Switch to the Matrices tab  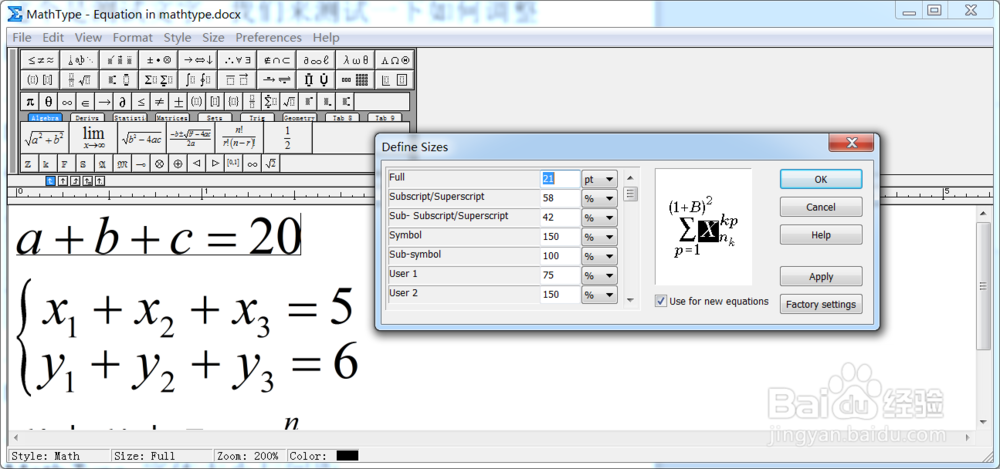pos(172,118)
